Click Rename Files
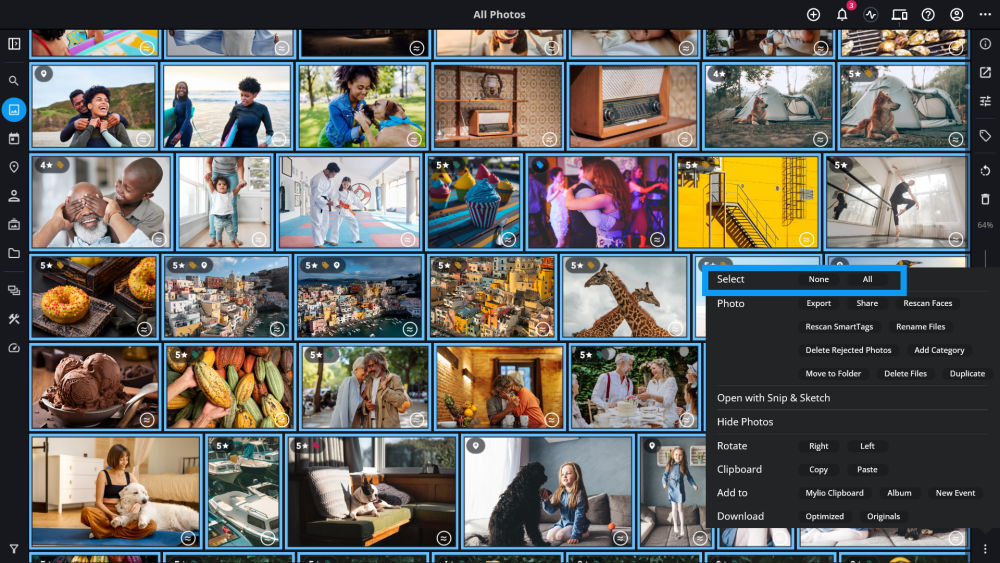Viewport: 1000px width, 563px height. [920, 326]
